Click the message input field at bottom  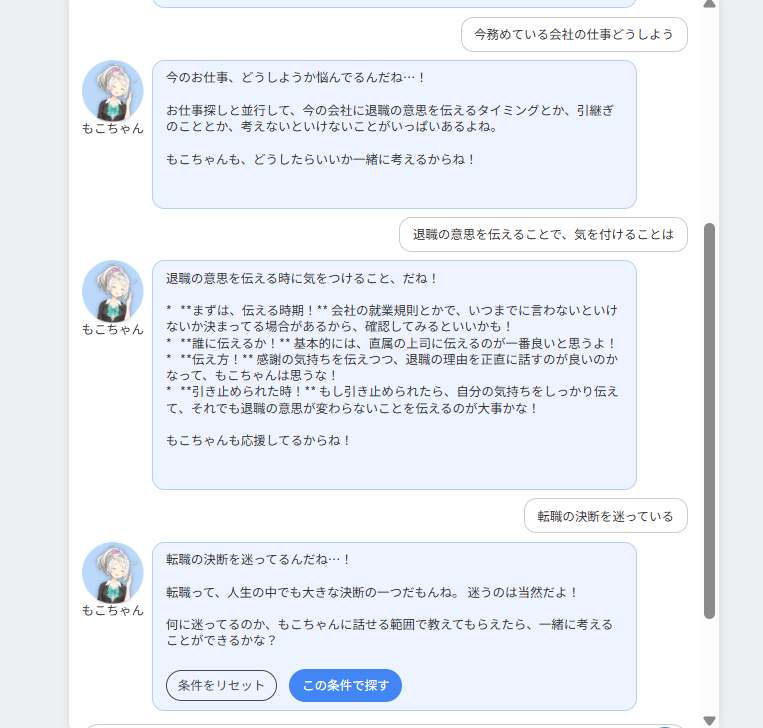coord(380,725)
